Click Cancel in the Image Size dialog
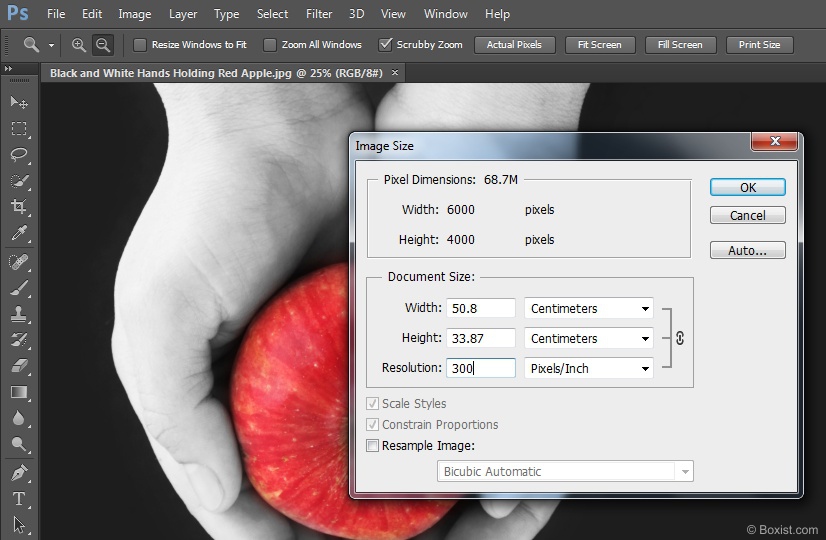This screenshot has width=826, height=540. click(748, 215)
